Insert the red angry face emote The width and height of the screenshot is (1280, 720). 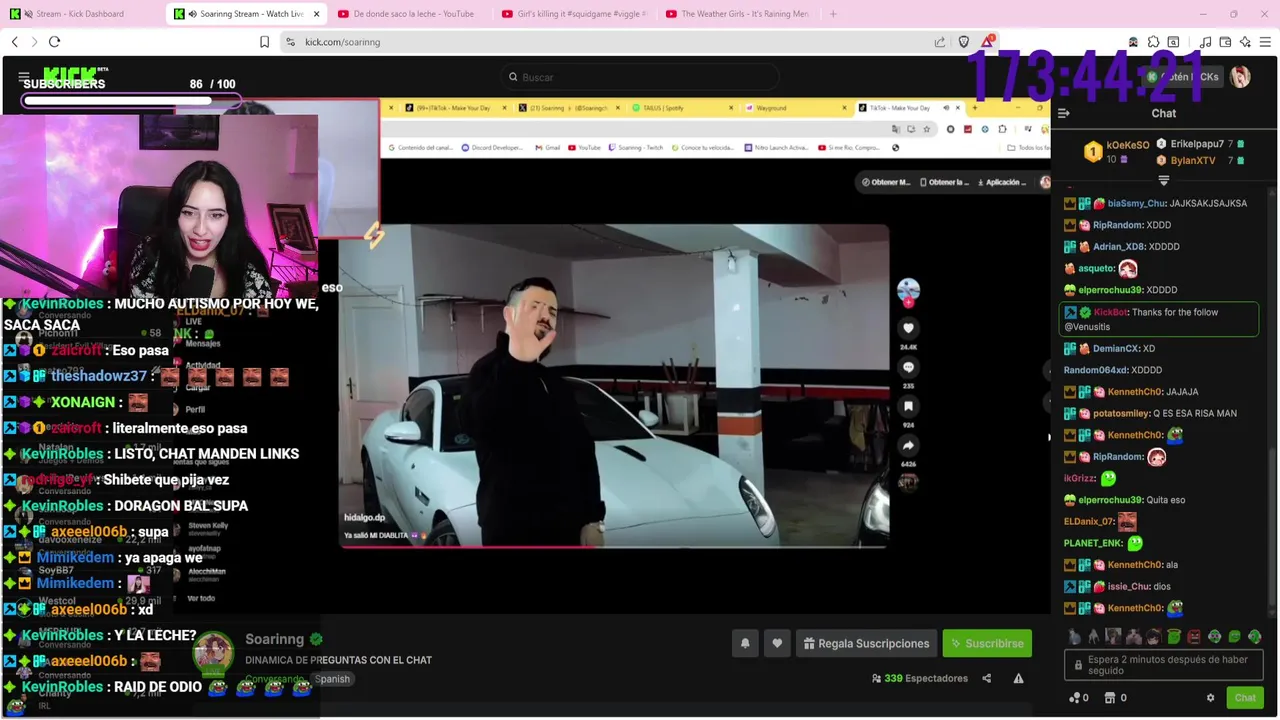pos(1194,636)
